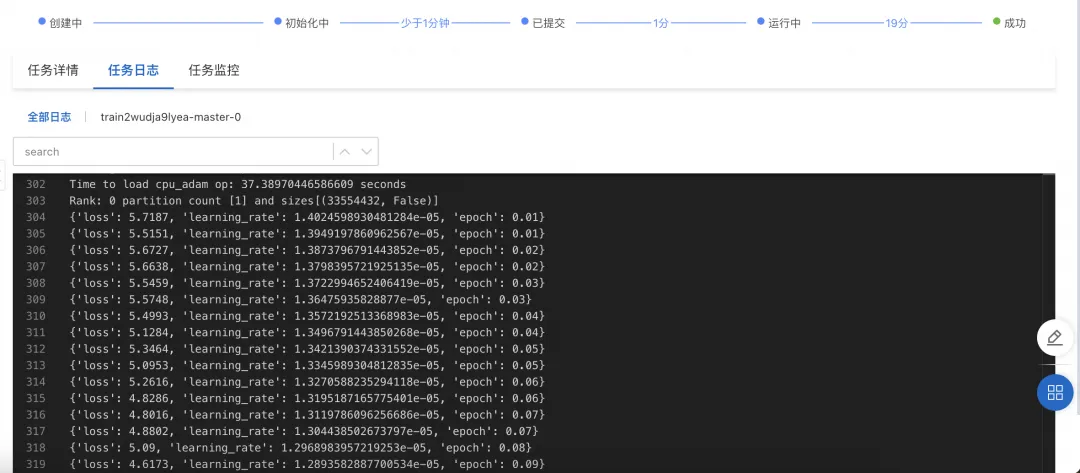Switch to the 任务监控 tab
The width and height of the screenshot is (1080, 473).
point(214,70)
